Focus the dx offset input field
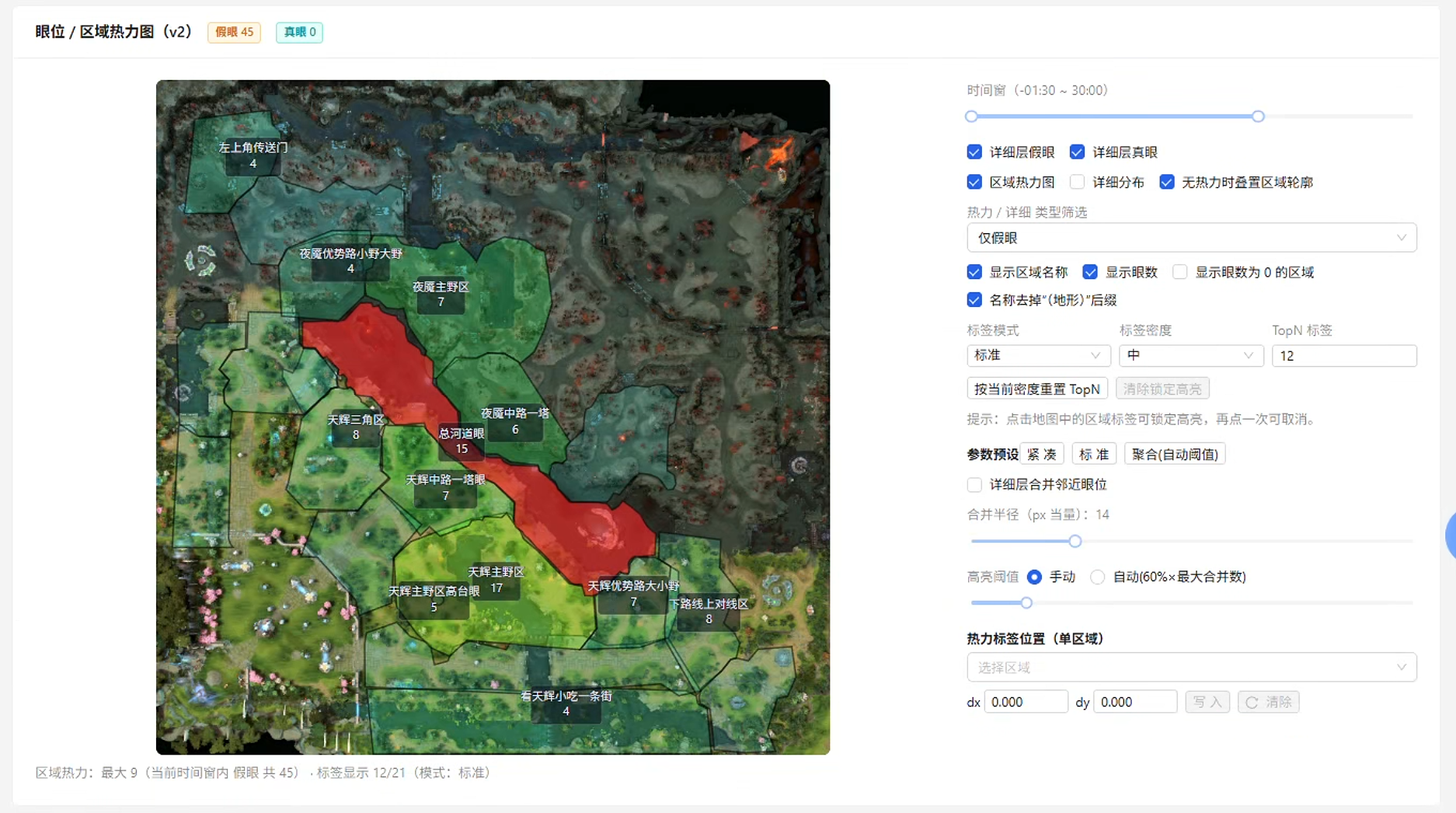Image resolution: width=1456 pixels, height=813 pixels. click(1026, 702)
